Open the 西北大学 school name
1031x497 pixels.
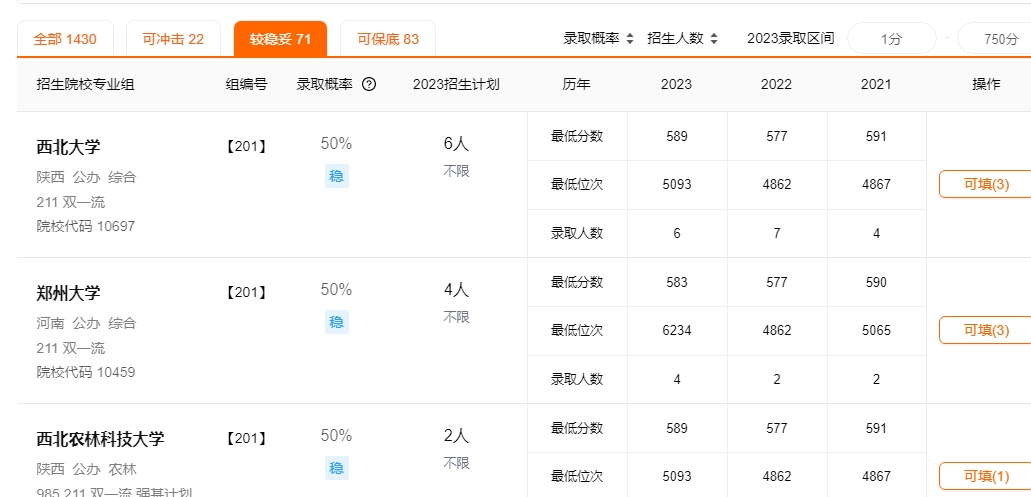point(68,147)
